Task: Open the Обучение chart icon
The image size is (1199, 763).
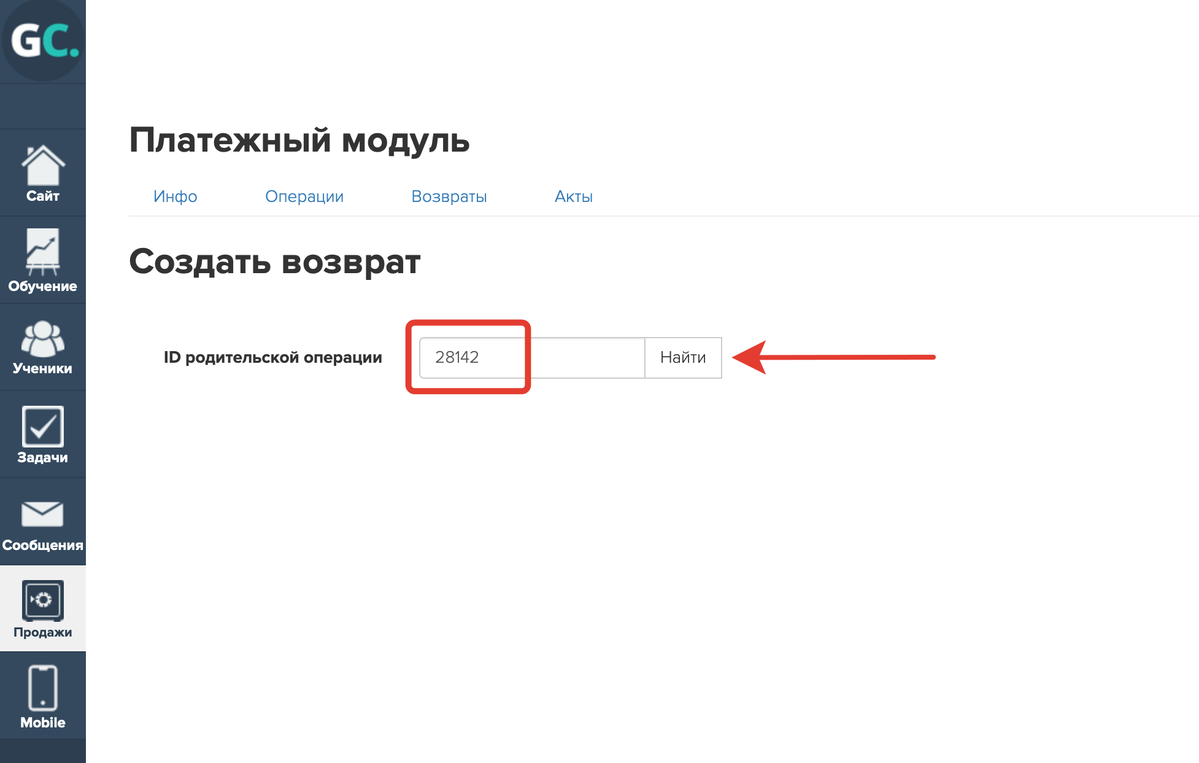Action: (x=43, y=252)
